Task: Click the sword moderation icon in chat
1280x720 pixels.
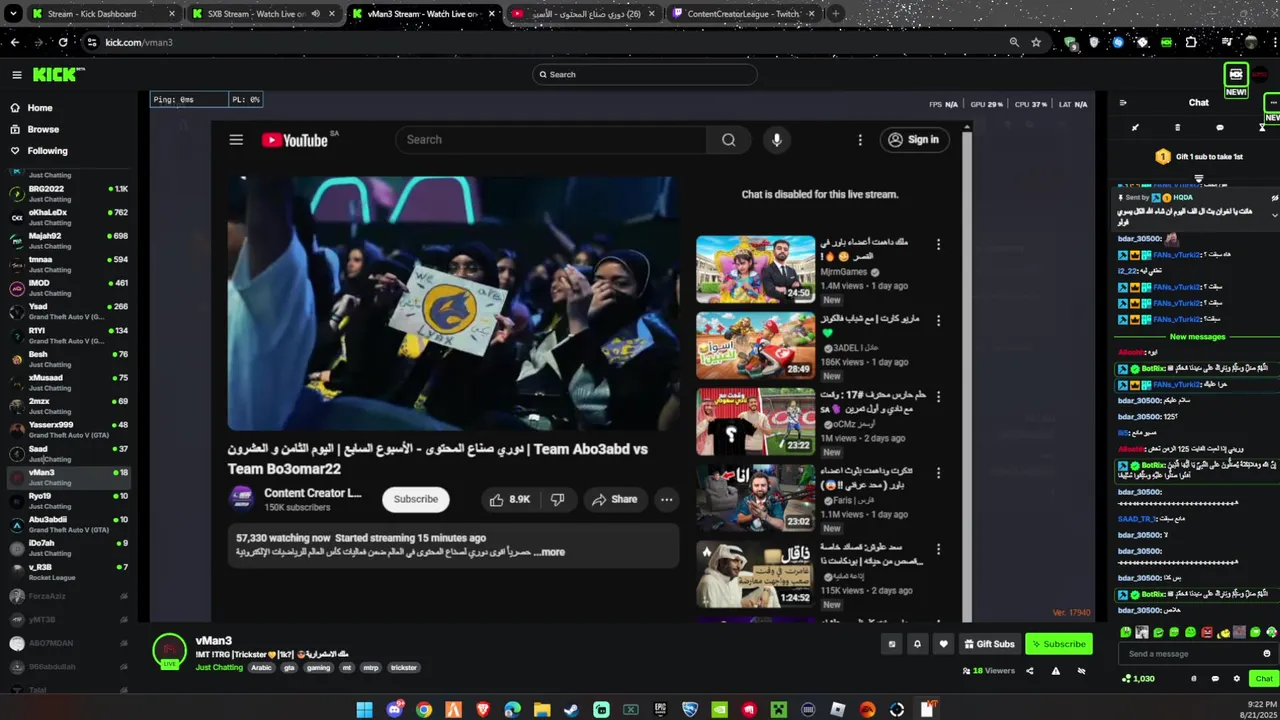Action: tap(1135, 128)
